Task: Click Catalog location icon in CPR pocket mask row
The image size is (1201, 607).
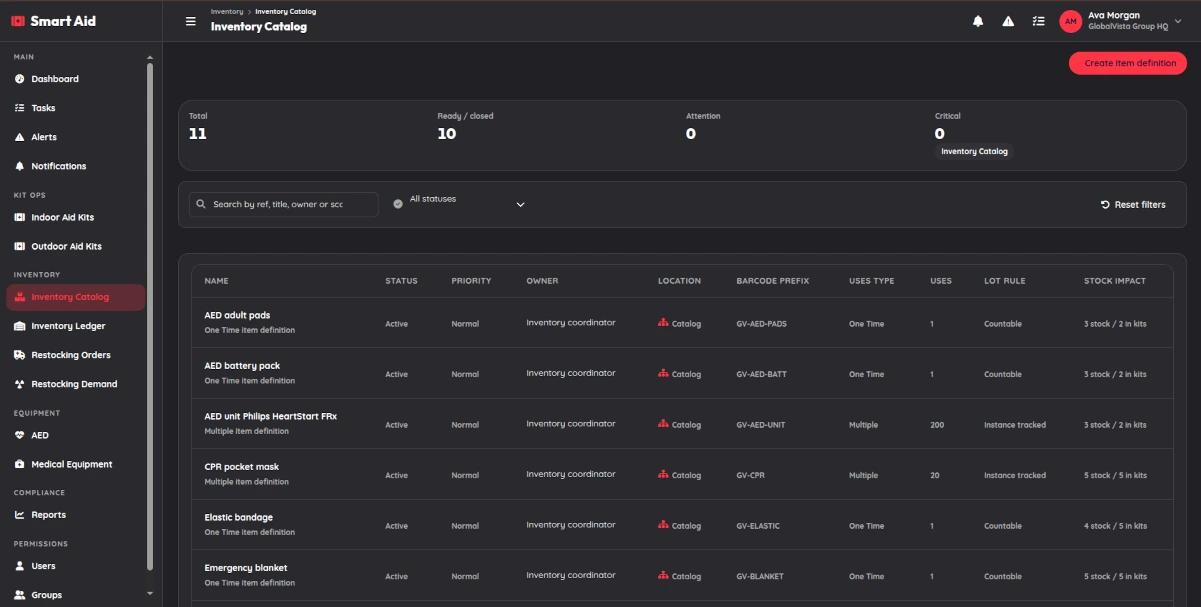Action: click(663, 475)
